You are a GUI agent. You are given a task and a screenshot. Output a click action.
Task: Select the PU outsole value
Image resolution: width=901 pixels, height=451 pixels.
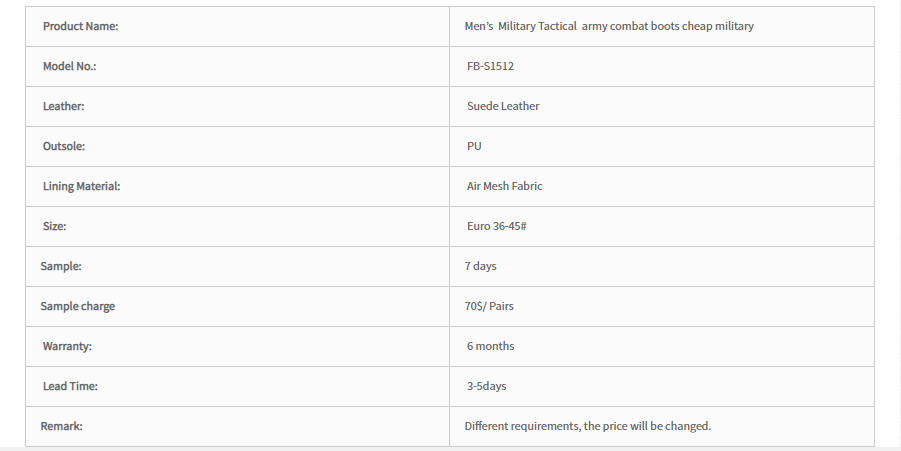[474, 146]
